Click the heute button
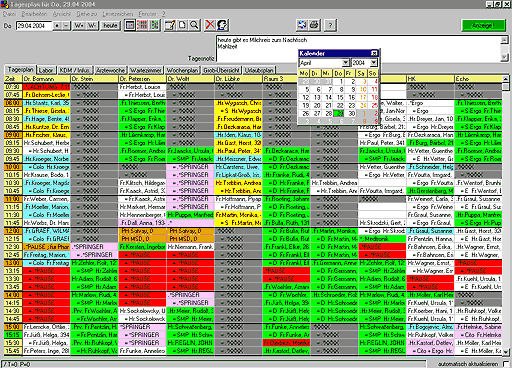512x368 pixels. [110, 26]
